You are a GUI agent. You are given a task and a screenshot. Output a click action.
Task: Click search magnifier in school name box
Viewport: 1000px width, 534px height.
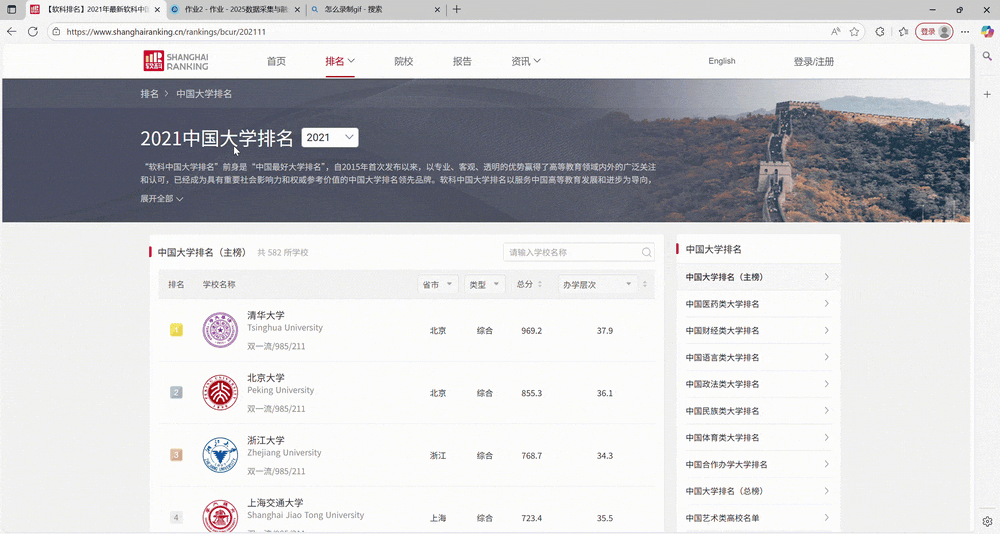[x=646, y=252]
